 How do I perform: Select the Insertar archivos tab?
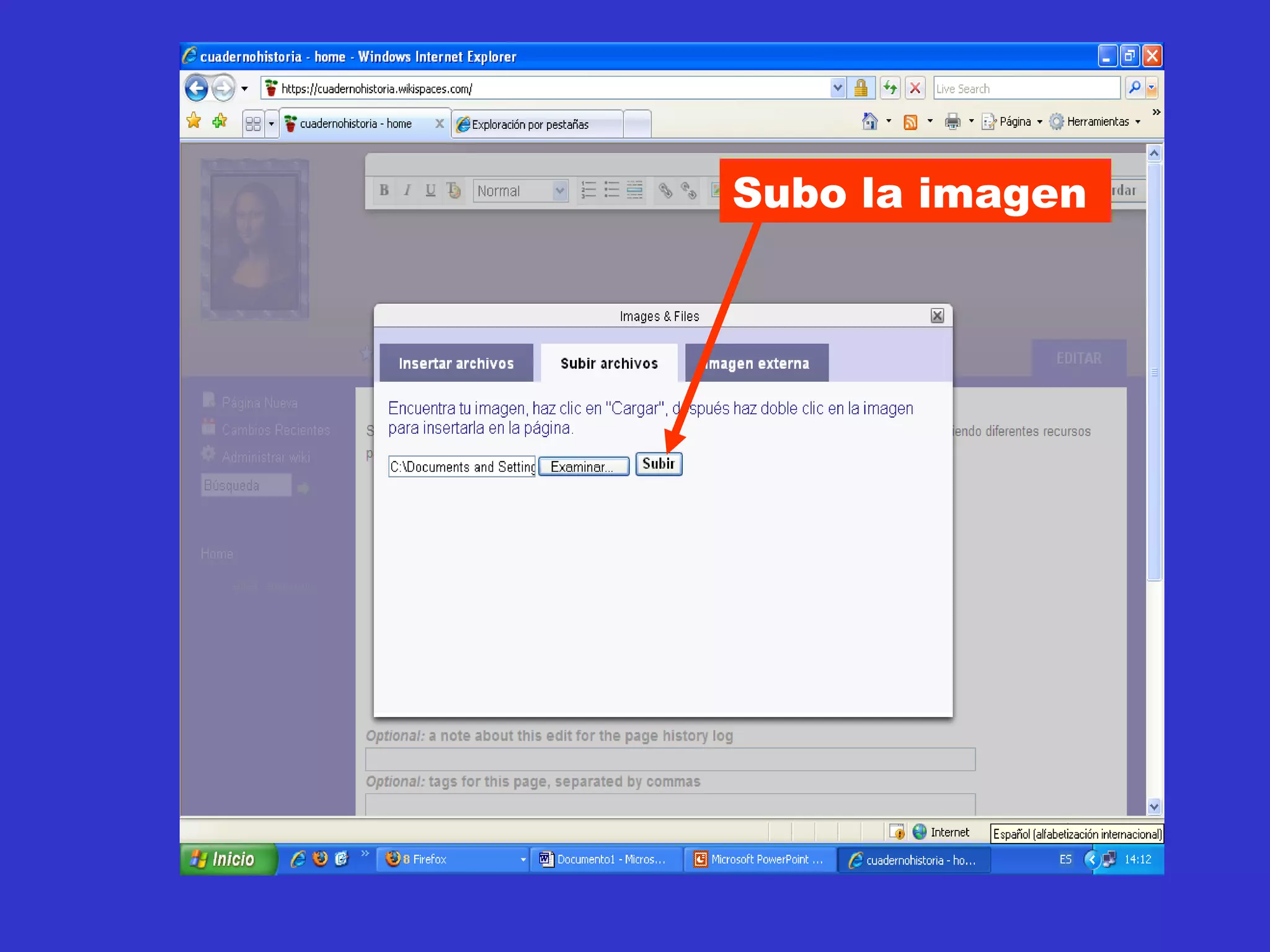click(456, 363)
